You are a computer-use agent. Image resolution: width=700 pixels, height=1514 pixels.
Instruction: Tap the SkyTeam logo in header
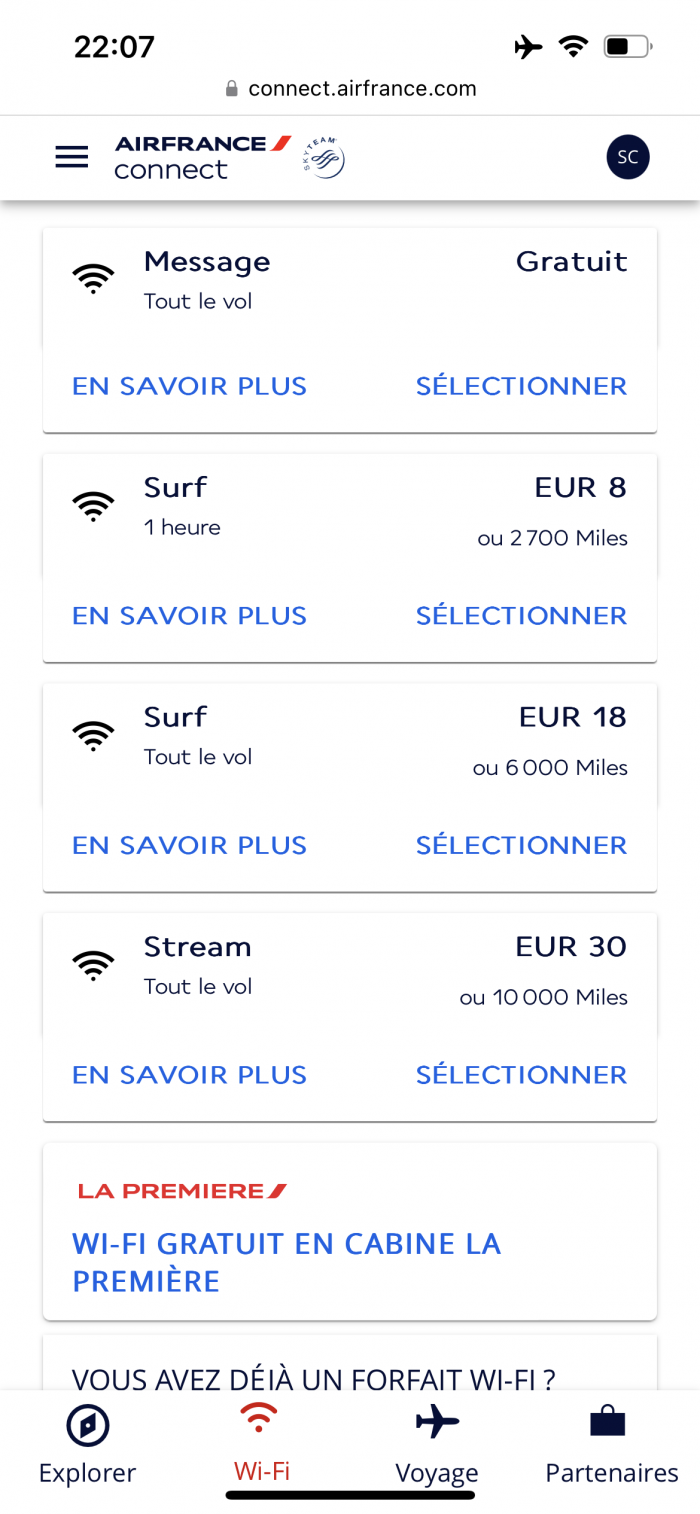(x=323, y=158)
